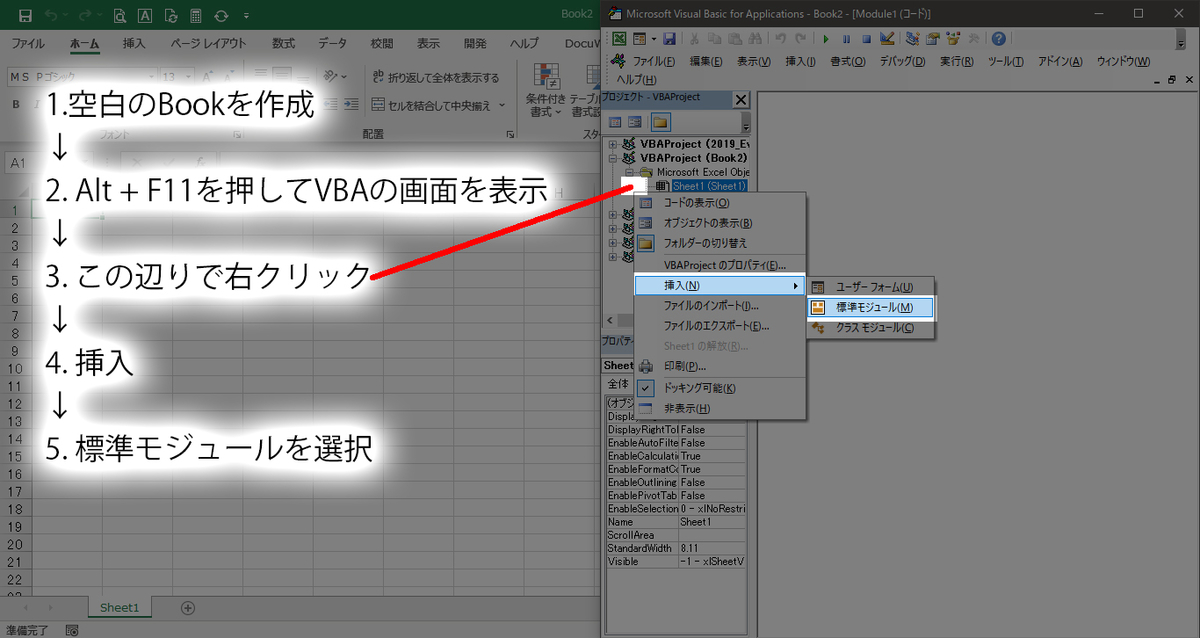The image size is (1200, 638).
Task: Open ファイル(F) menu in VBA editor
Action: tap(654, 61)
